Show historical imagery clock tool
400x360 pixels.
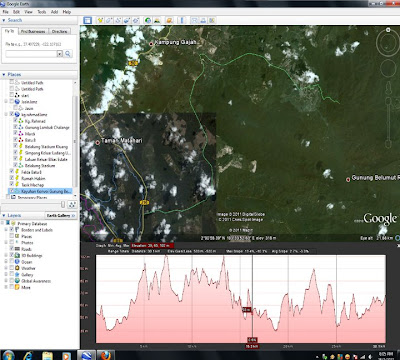[148, 20]
